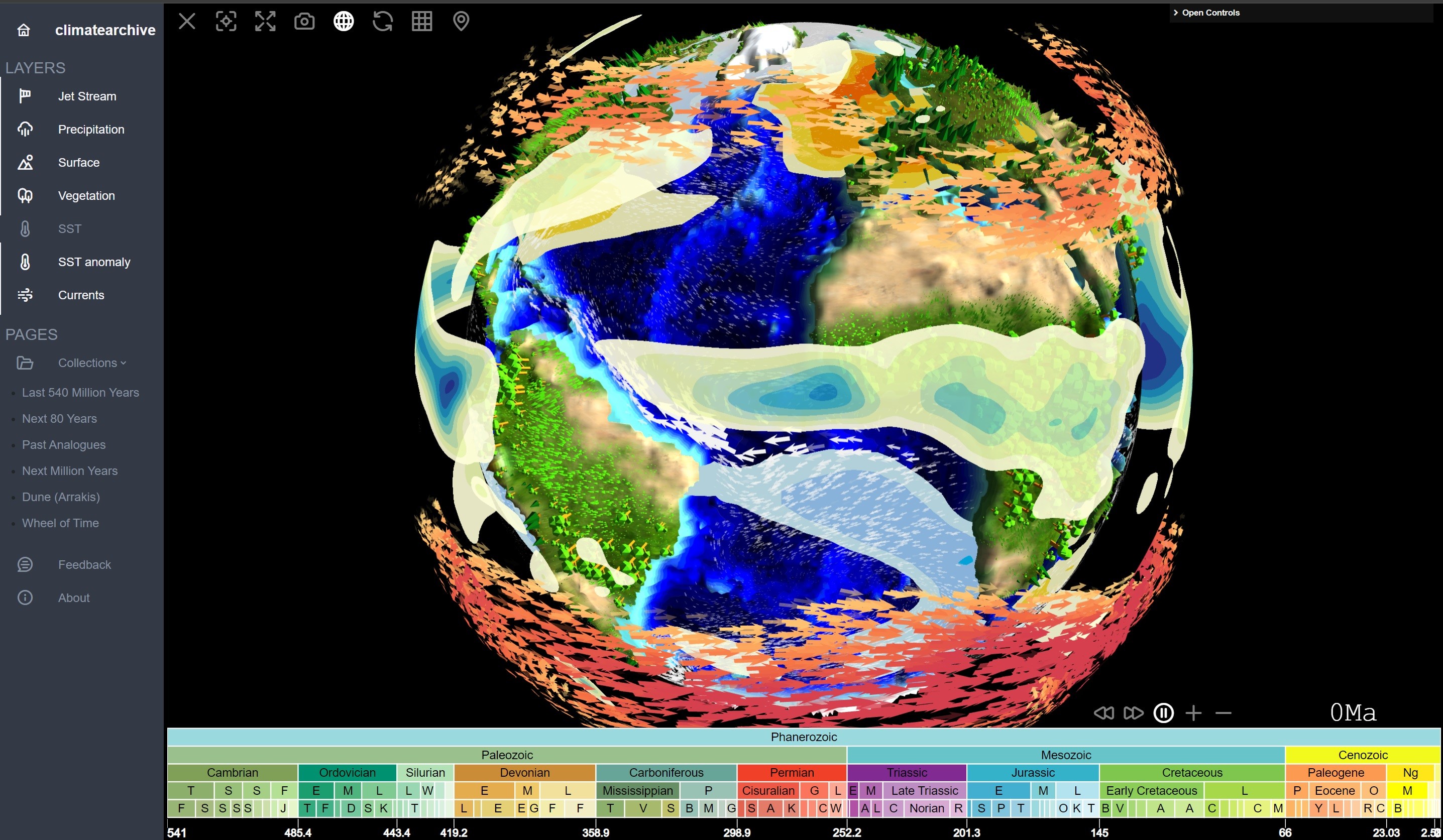Image resolution: width=1443 pixels, height=840 pixels.
Task: Increase speed with the plus button
Action: click(1193, 713)
